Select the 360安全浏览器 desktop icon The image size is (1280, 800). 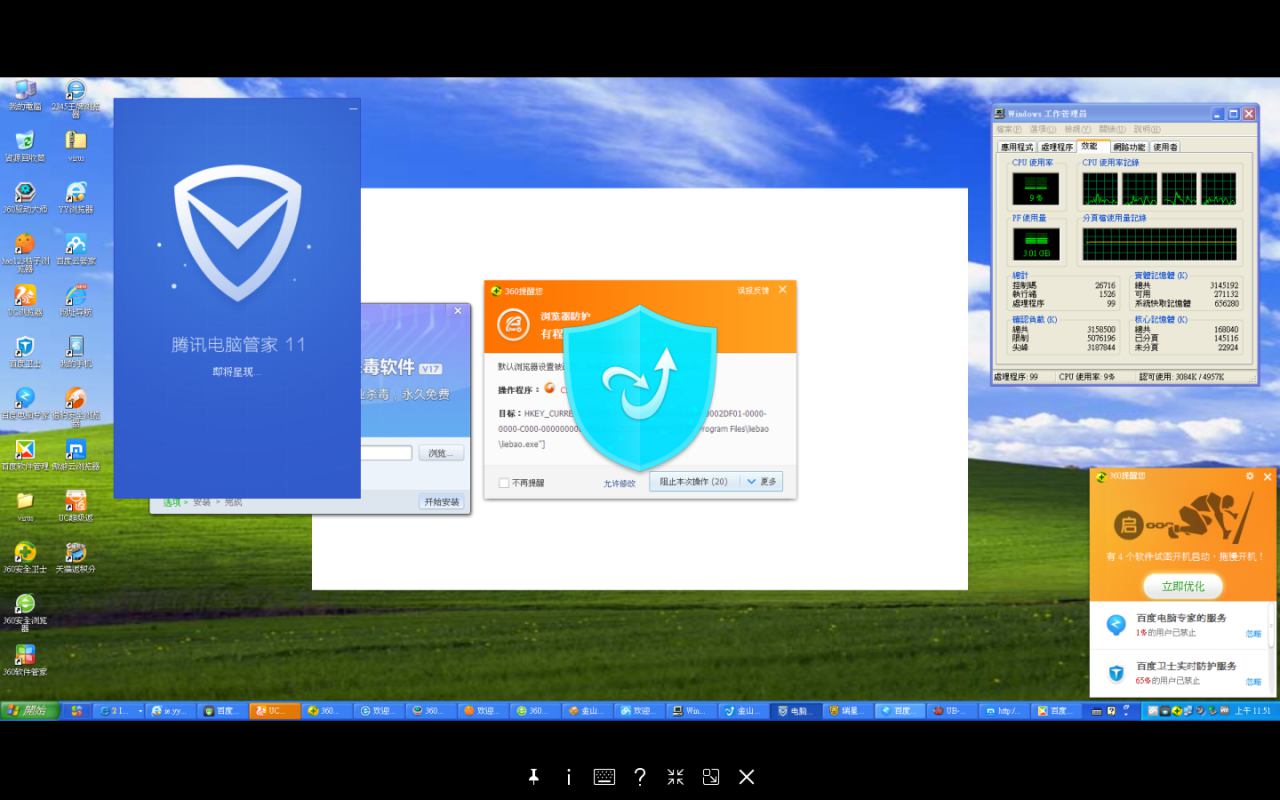(25, 613)
